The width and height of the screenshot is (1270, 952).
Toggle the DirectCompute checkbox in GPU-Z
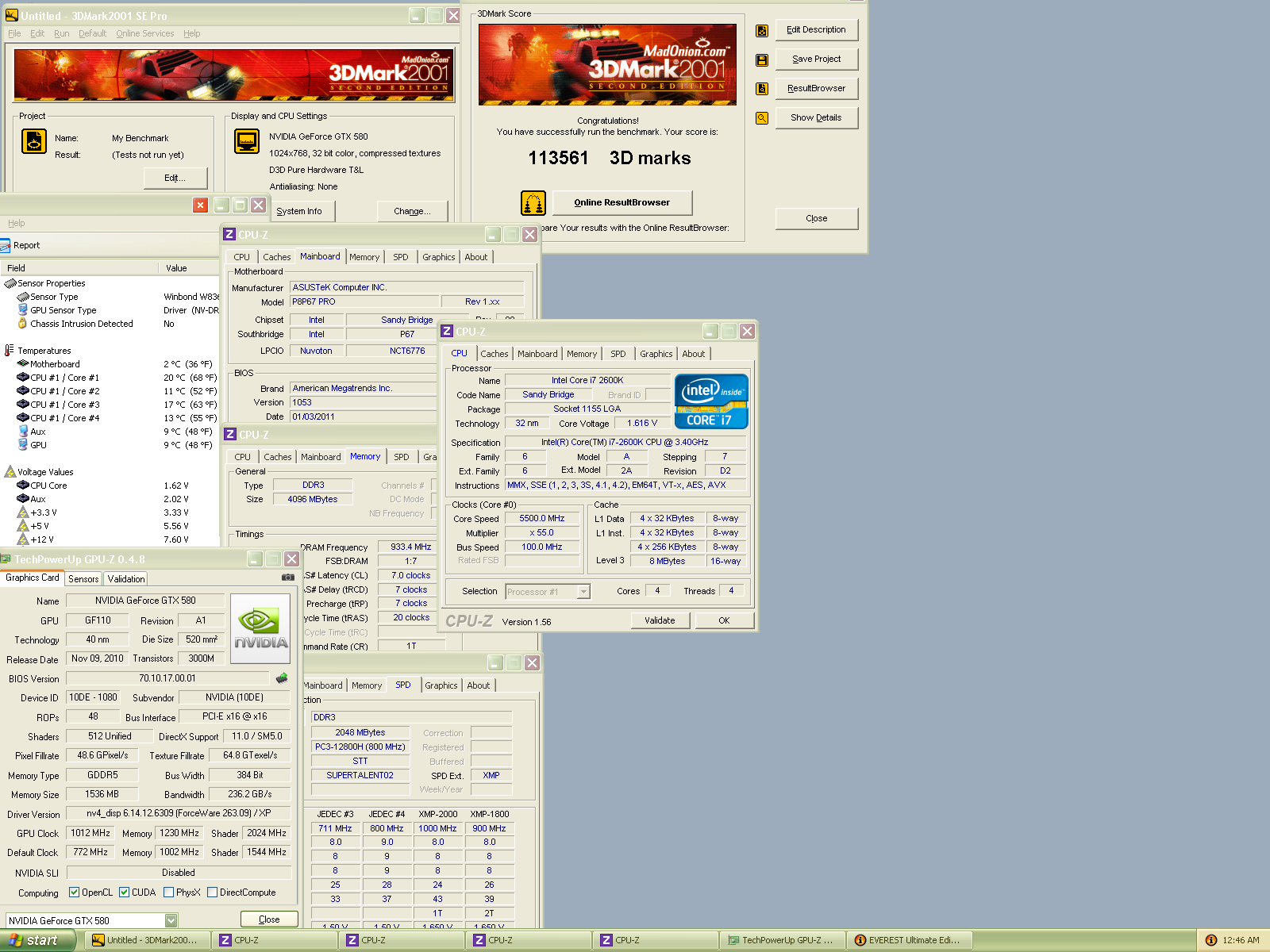(212, 892)
